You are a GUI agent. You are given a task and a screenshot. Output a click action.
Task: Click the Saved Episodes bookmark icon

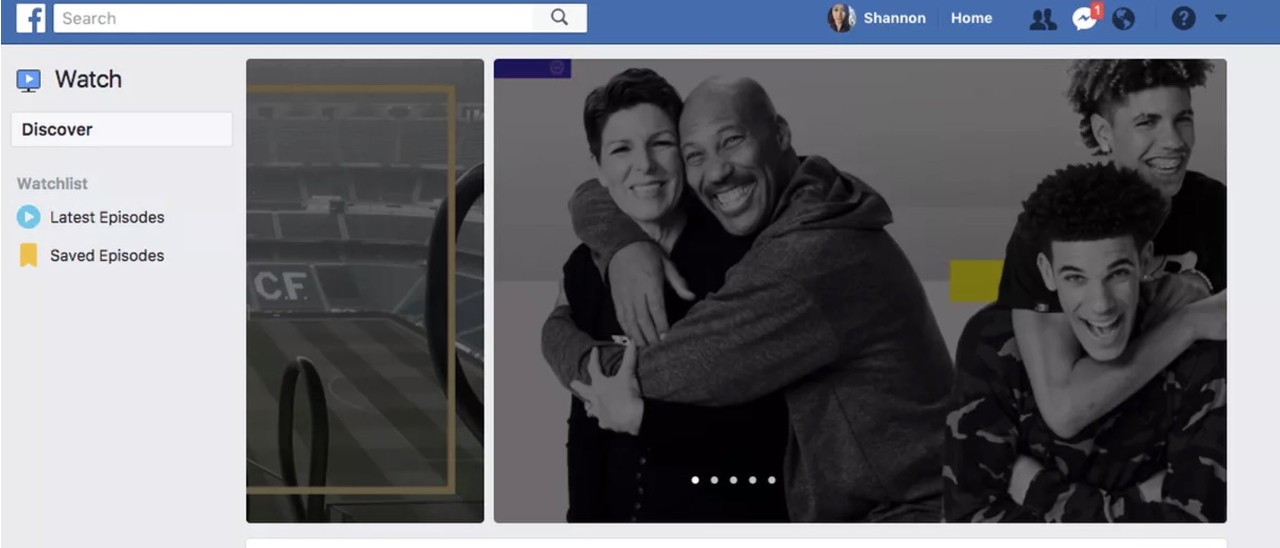tap(29, 255)
